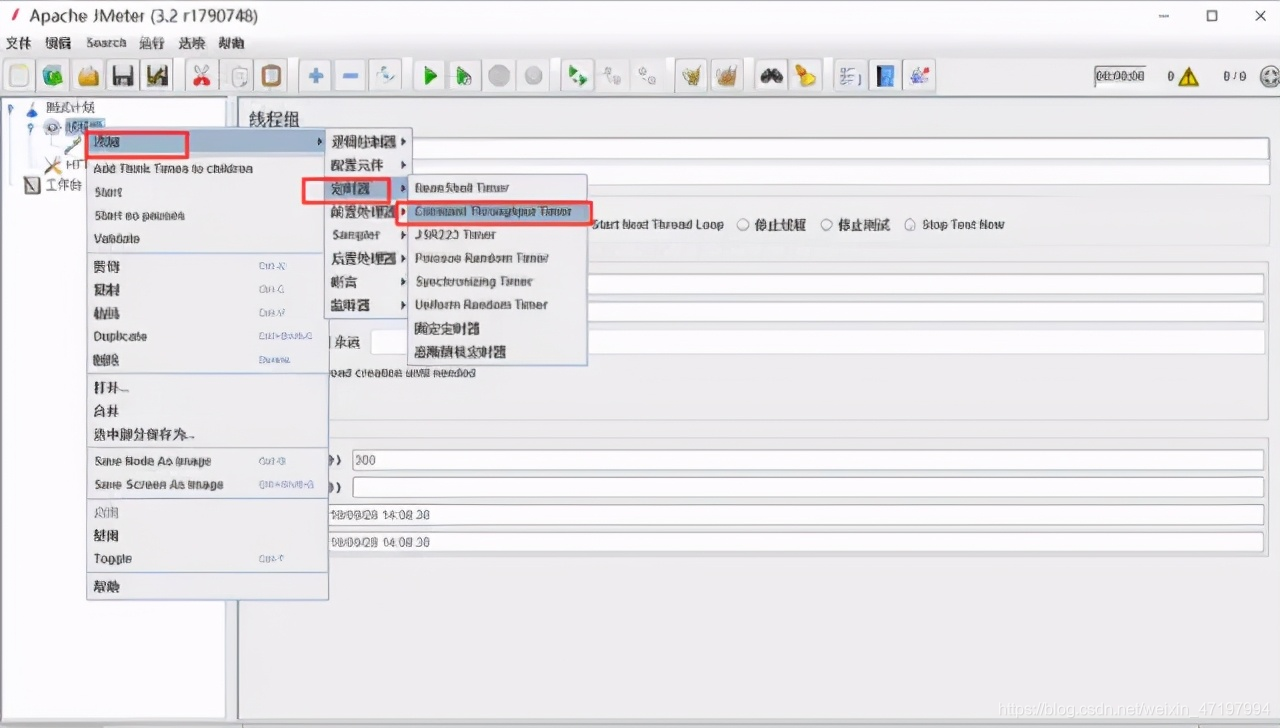This screenshot has width=1280, height=728.
Task: Click the binoculars Search icon
Action: (x=771, y=75)
